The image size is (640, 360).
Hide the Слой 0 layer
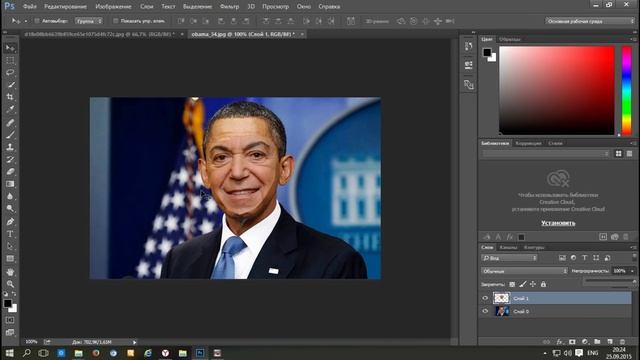pos(485,311)
